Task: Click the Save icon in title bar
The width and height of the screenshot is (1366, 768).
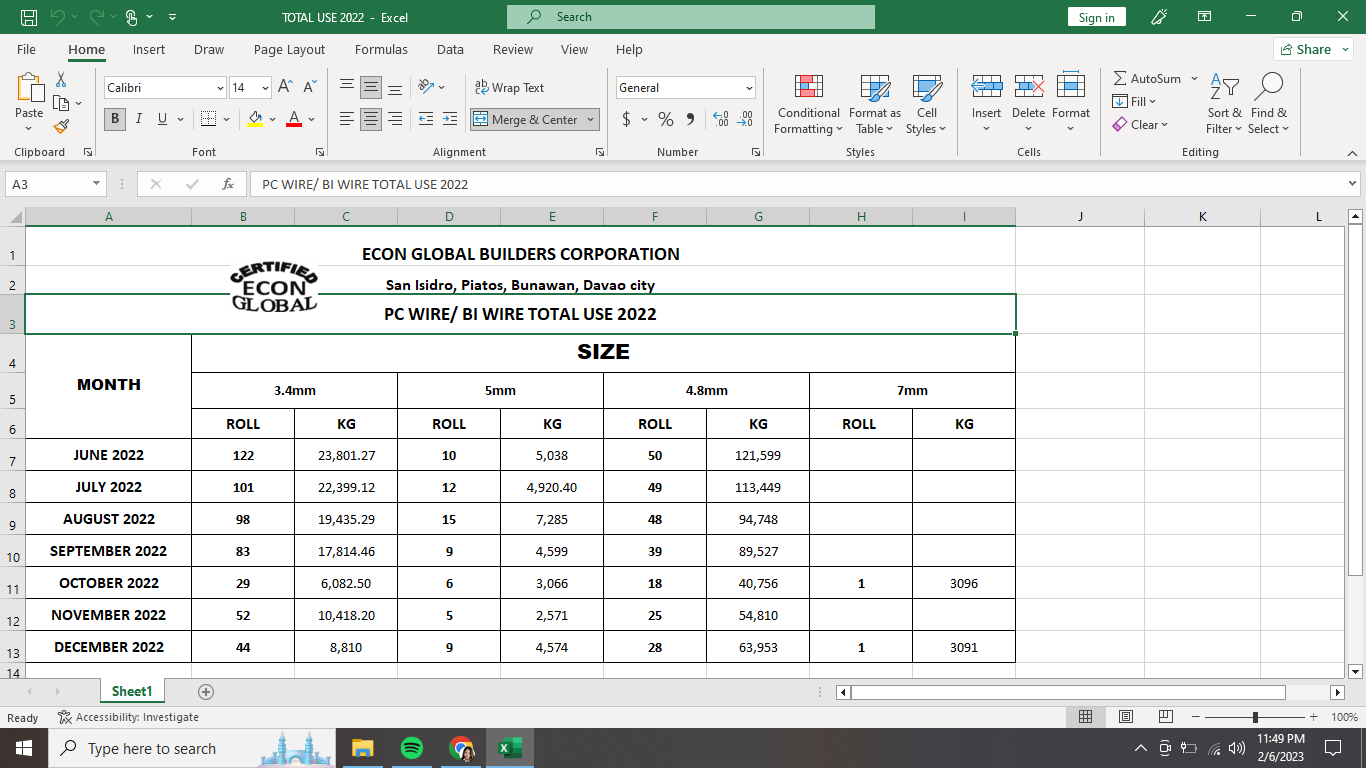Action: pos(29,17)
